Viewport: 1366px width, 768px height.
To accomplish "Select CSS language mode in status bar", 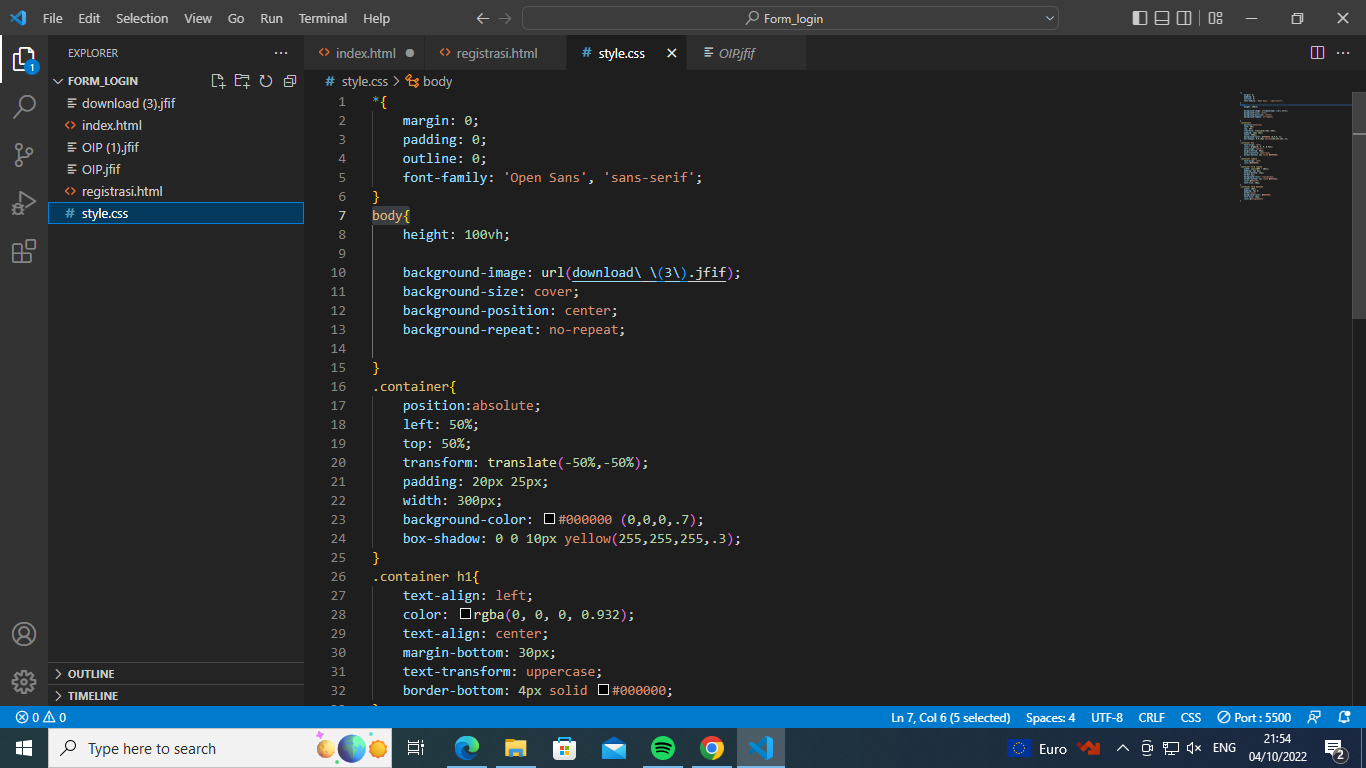I will pos(1190,717).
